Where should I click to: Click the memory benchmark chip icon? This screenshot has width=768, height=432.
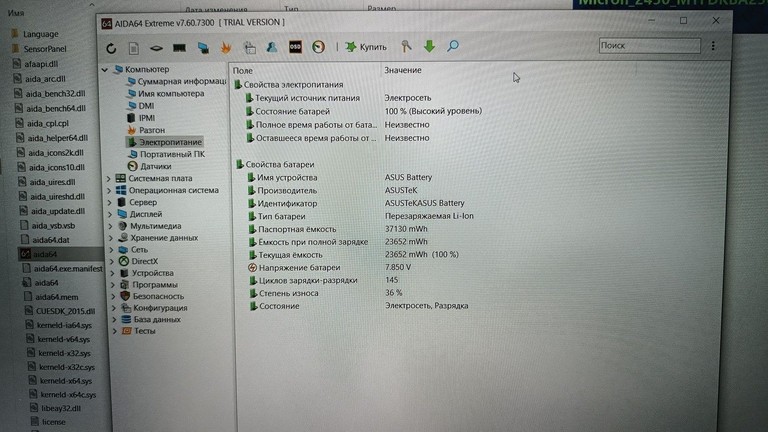[x=179, y=48]
